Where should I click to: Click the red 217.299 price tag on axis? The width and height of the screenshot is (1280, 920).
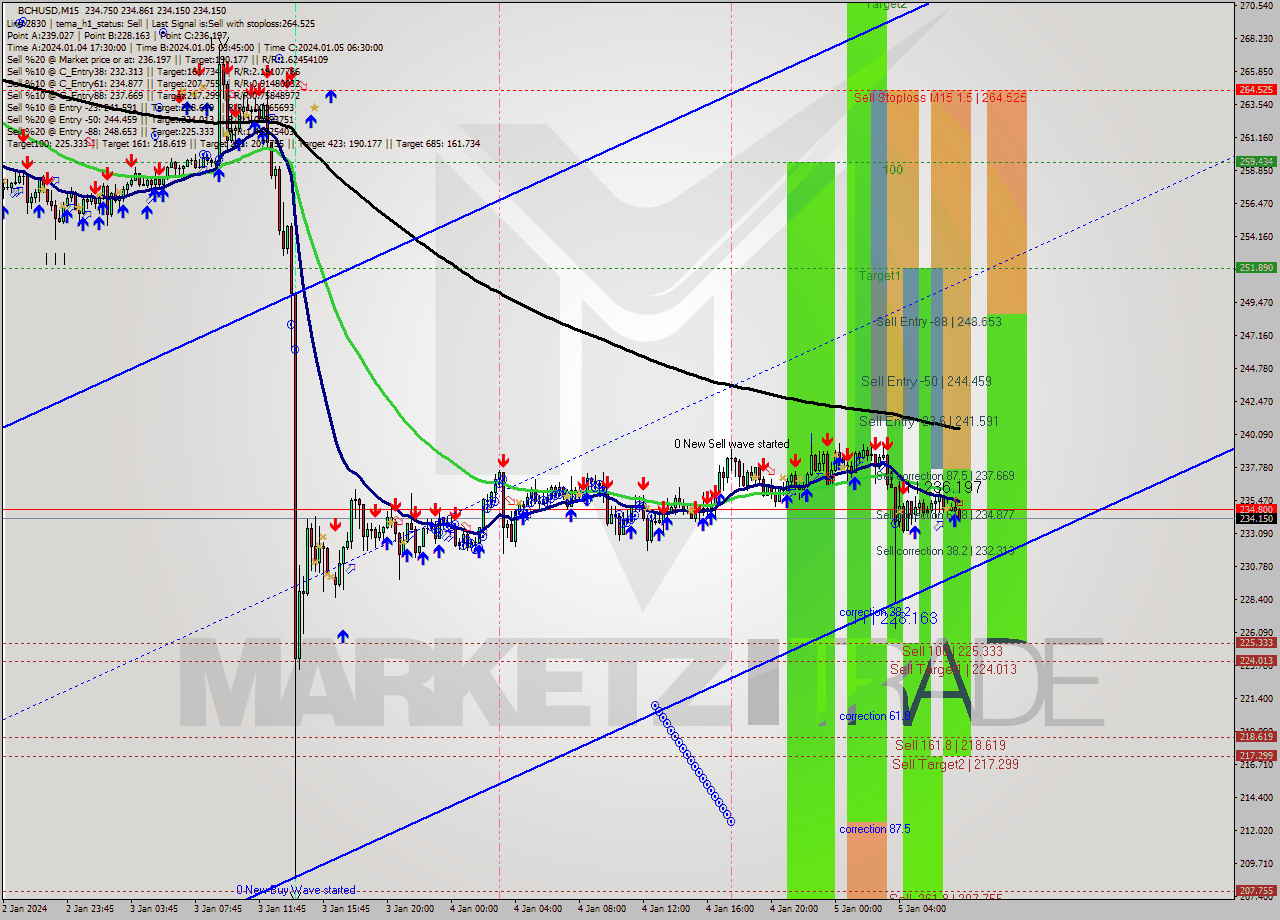[x=1256, y=755]
